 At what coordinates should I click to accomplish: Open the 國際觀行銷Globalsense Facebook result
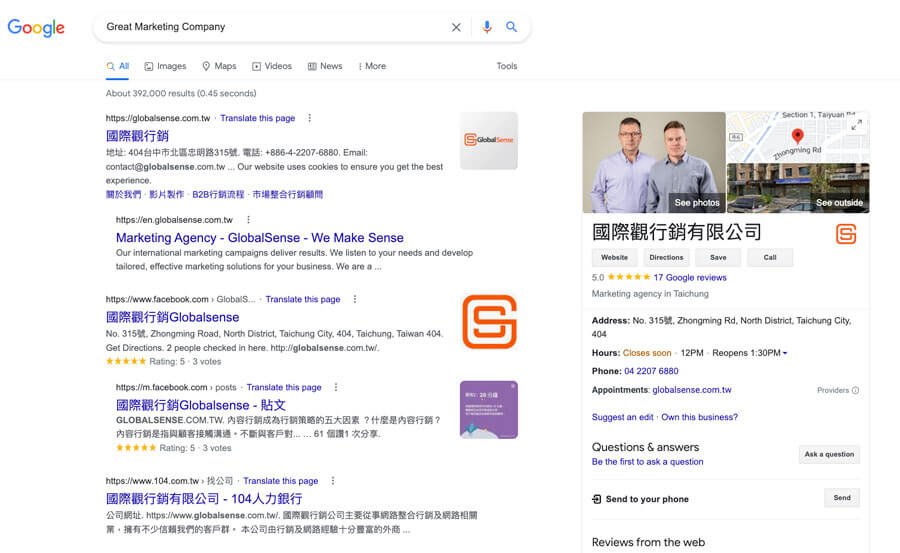click(x=172, y=317)
